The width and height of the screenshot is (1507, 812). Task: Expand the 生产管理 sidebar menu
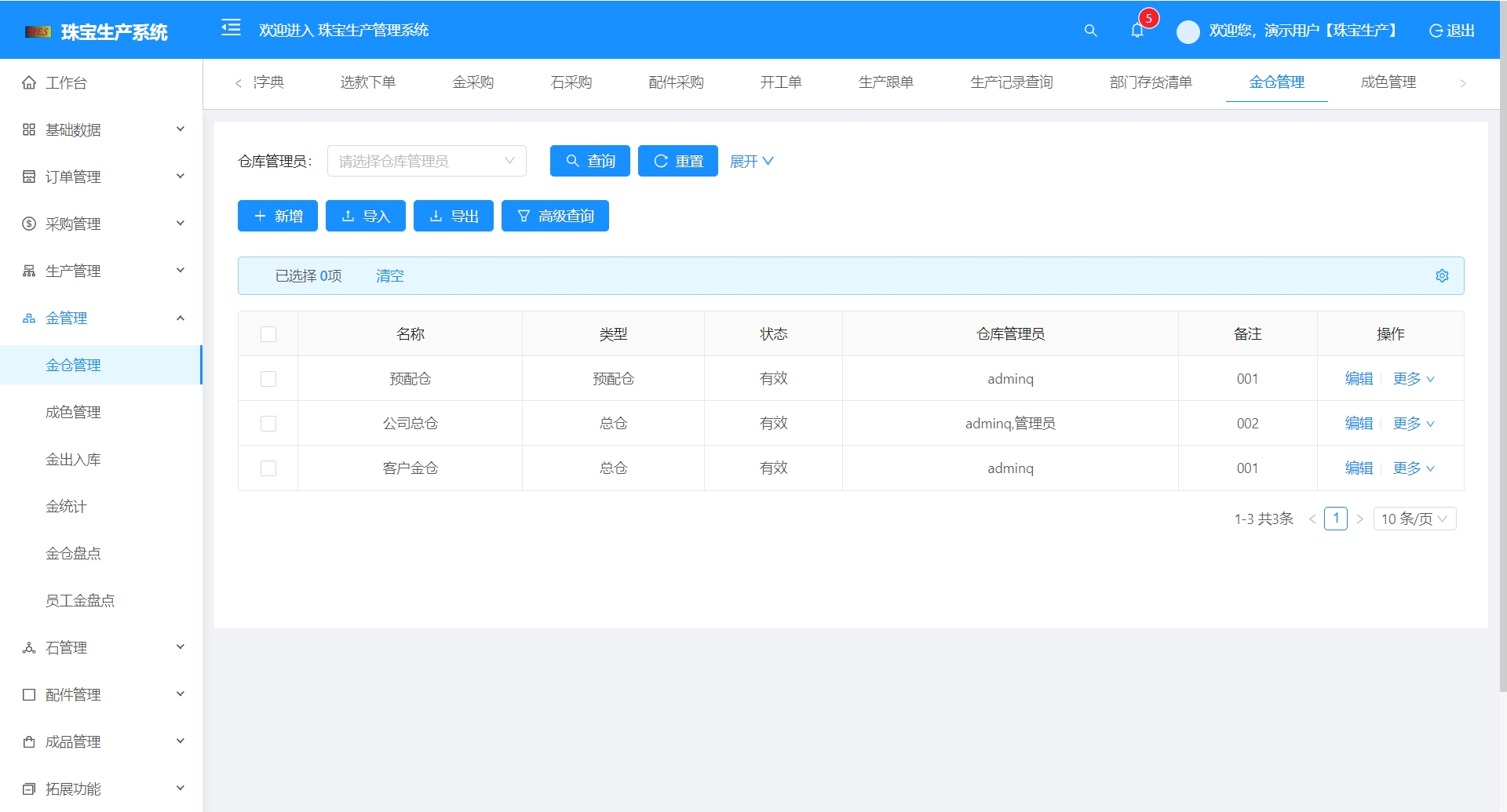(x=73, y=271)
